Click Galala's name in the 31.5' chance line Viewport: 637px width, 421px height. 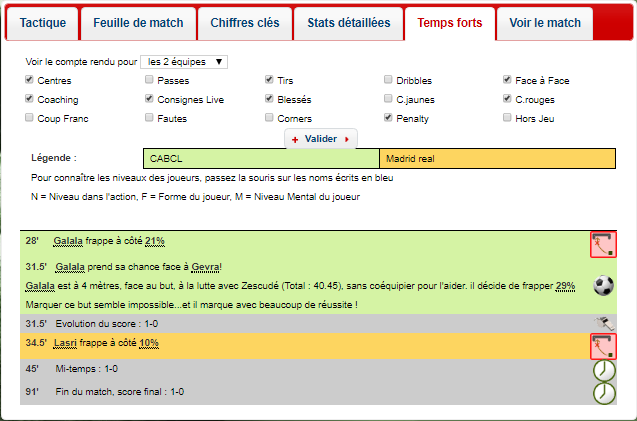70,267
